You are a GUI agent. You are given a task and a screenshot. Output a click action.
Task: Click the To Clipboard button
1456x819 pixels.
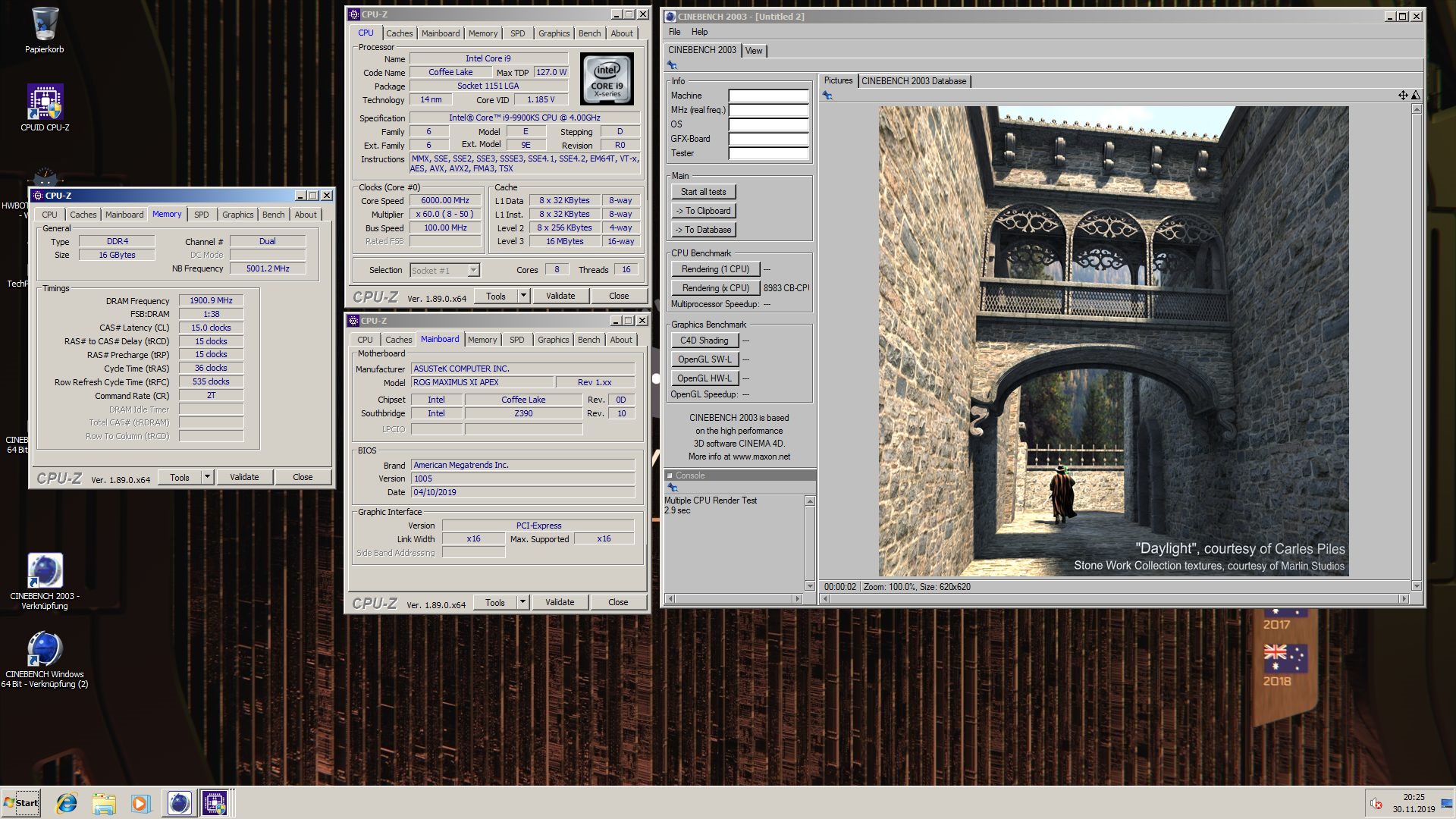click(x=703, y=211)
